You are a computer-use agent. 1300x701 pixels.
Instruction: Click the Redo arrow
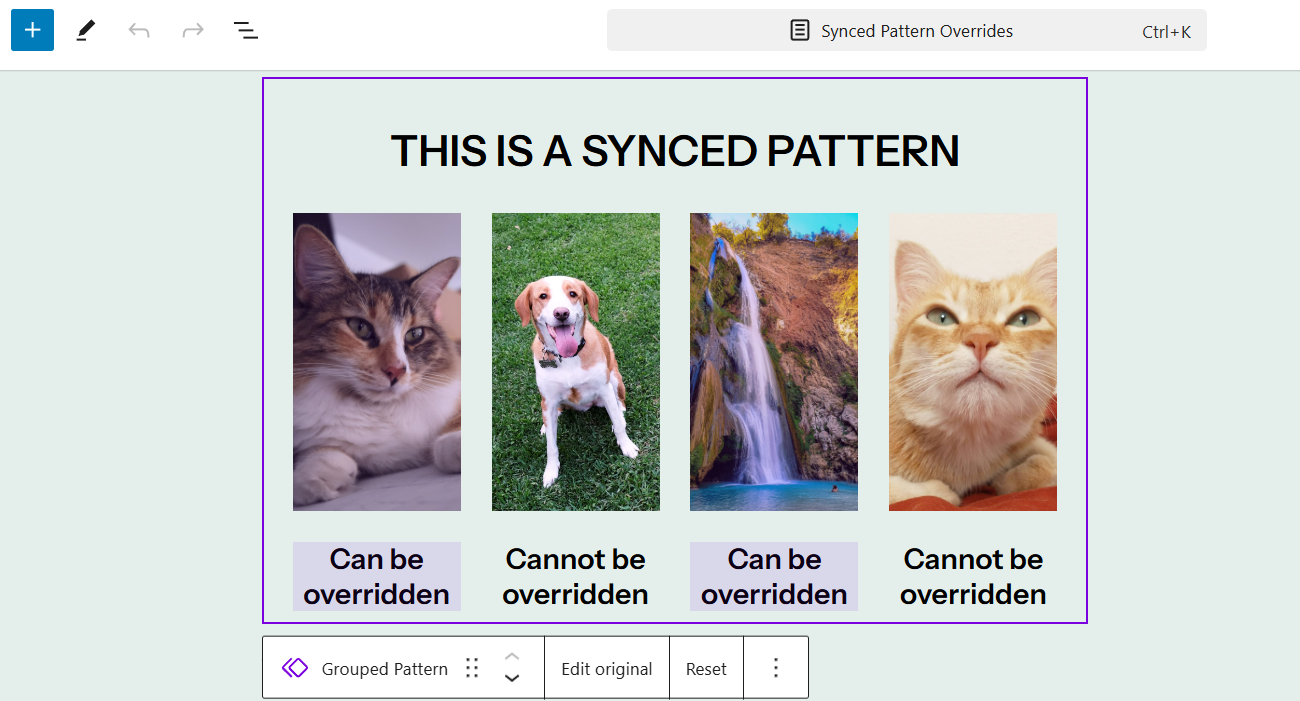pos(193,30)
